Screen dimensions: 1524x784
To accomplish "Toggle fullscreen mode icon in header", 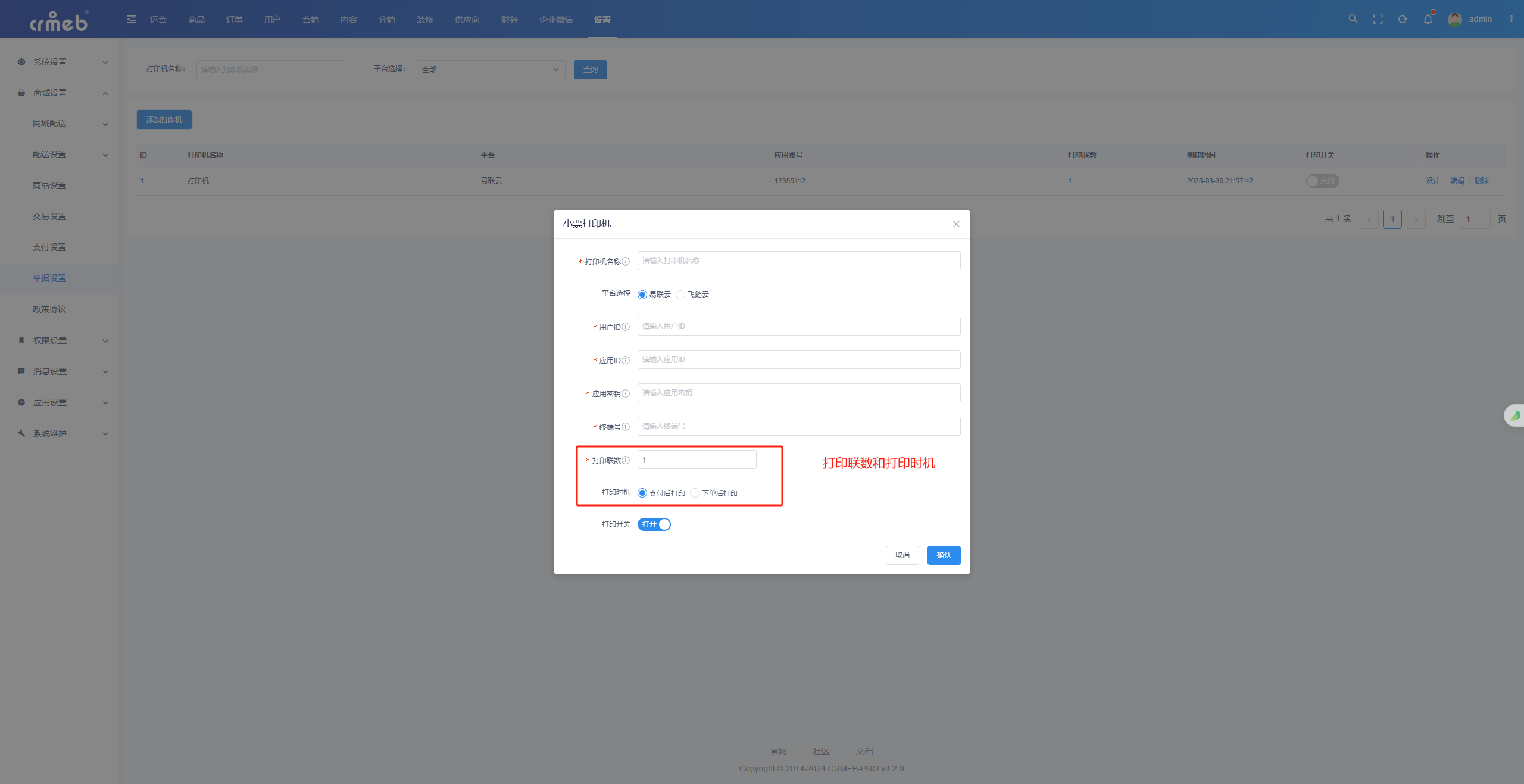I will pyautogui.click(x=1378, y=19).
